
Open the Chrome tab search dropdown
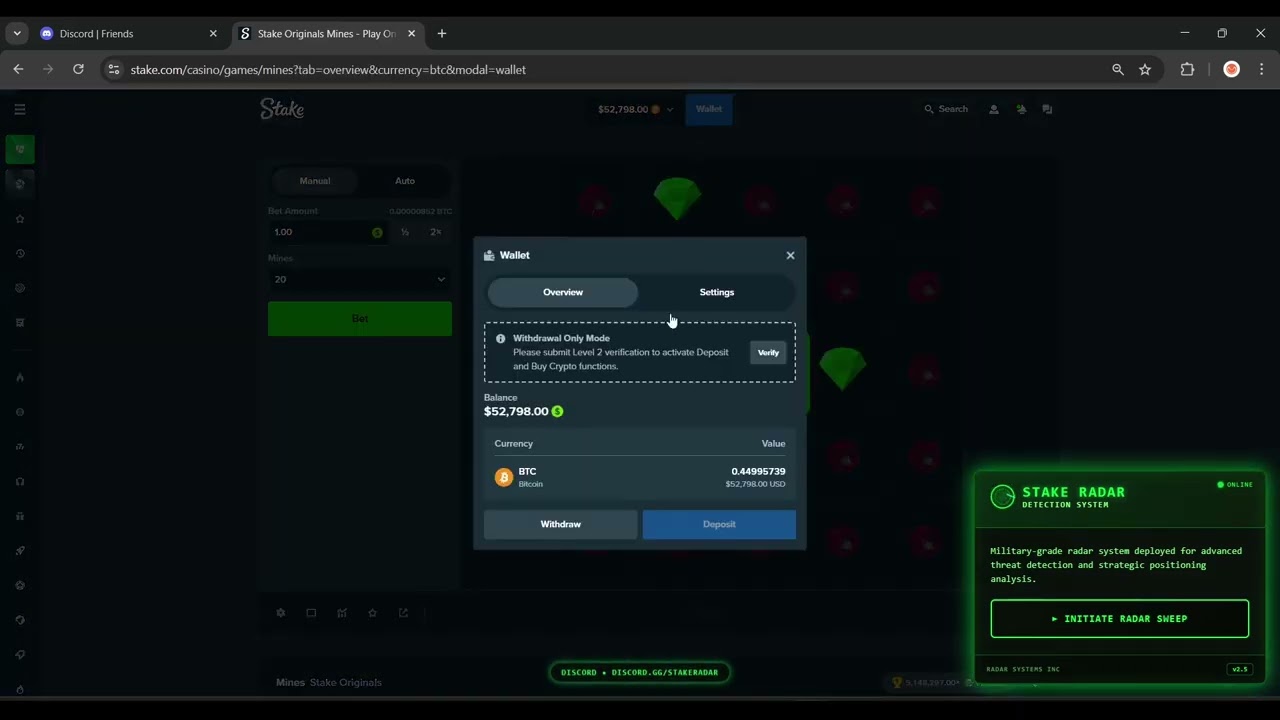[17, 33]
